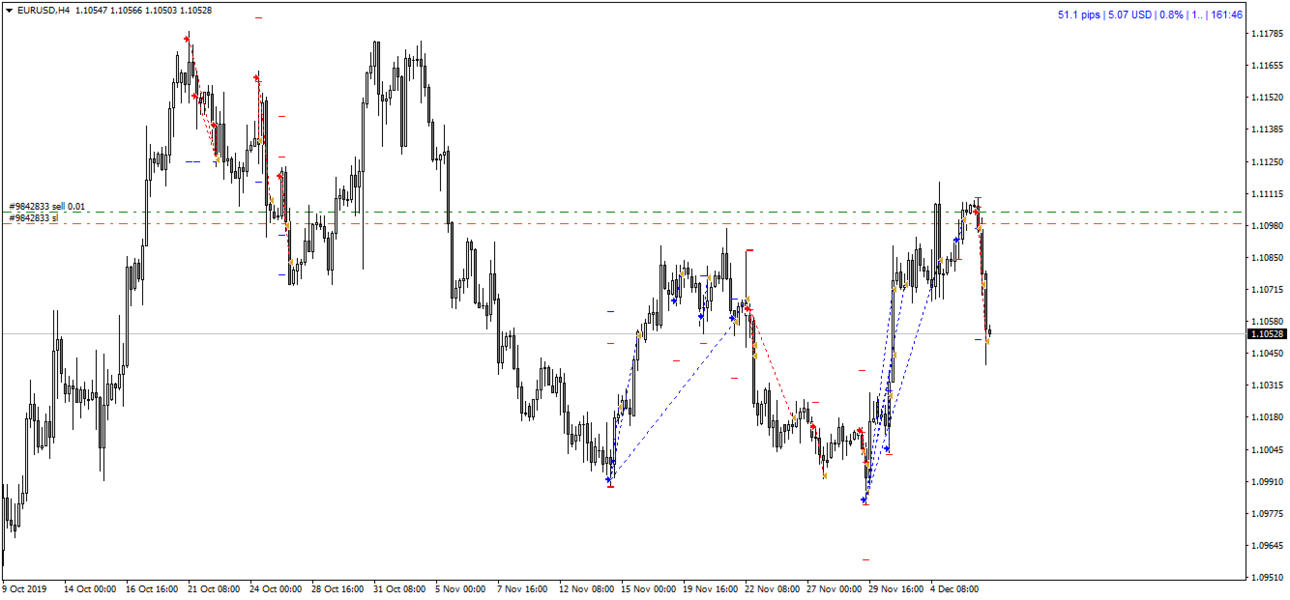The width and height of the screenshot is (1290, 600).
Task: Click the 5 Nov 00:00 time label
Action: coord(461,589)
